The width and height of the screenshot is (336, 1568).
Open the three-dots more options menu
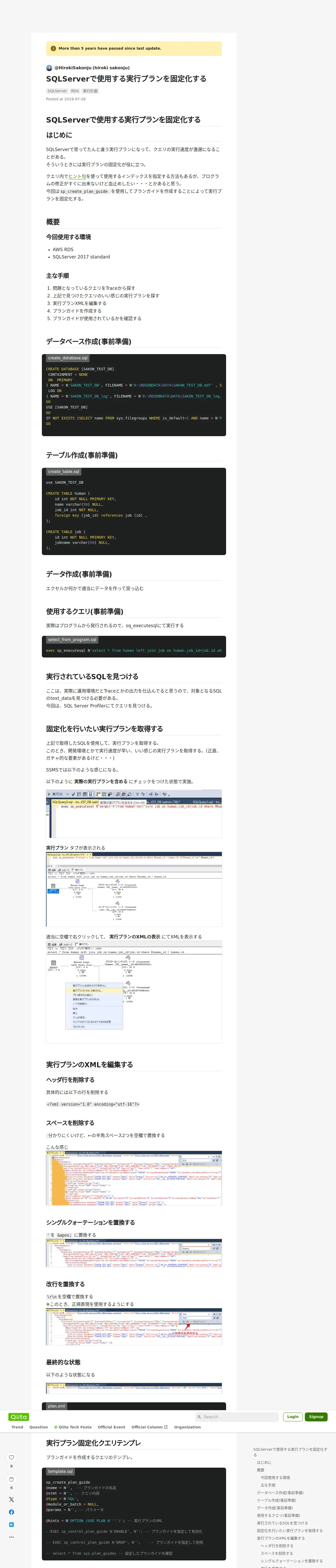(x=11, y=1537)
